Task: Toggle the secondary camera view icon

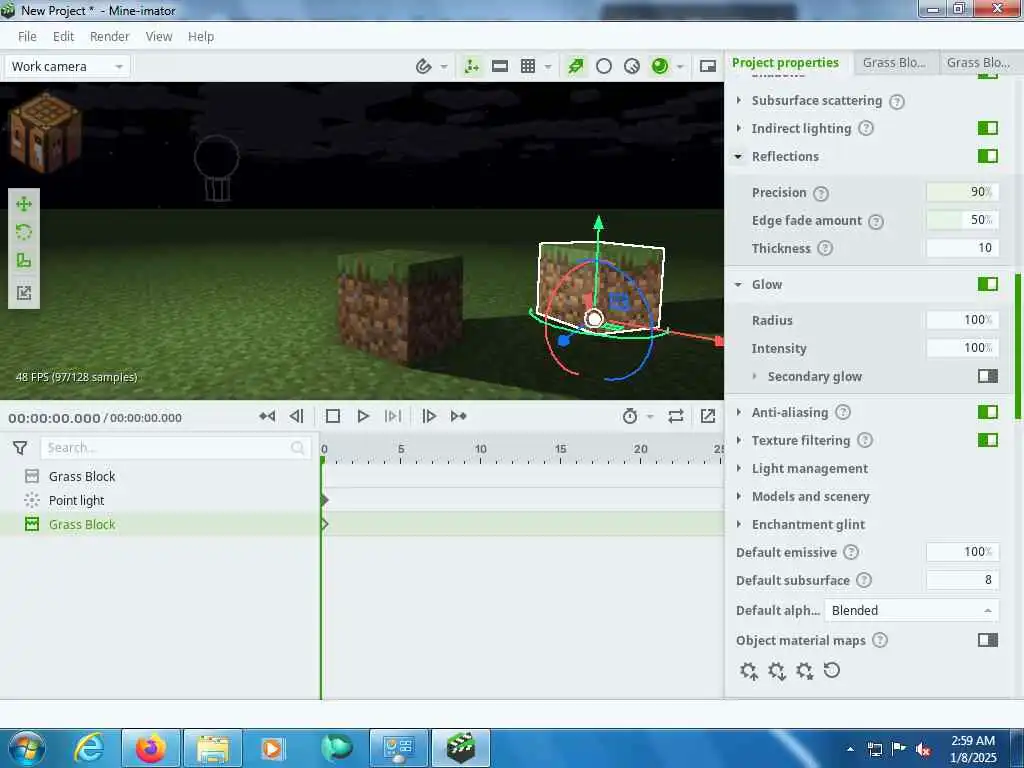Action: tap(708, 66)
